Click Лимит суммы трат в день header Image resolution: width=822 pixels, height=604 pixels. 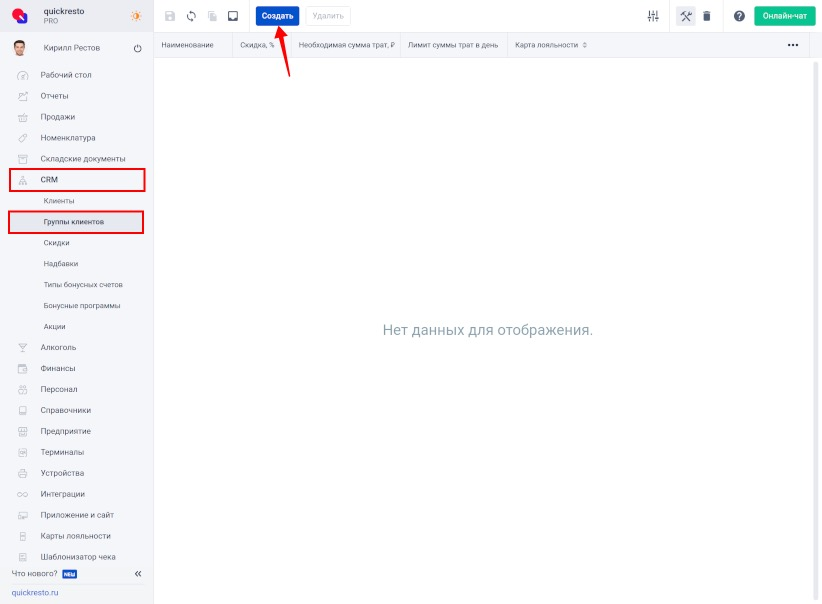tap(453, 45)
